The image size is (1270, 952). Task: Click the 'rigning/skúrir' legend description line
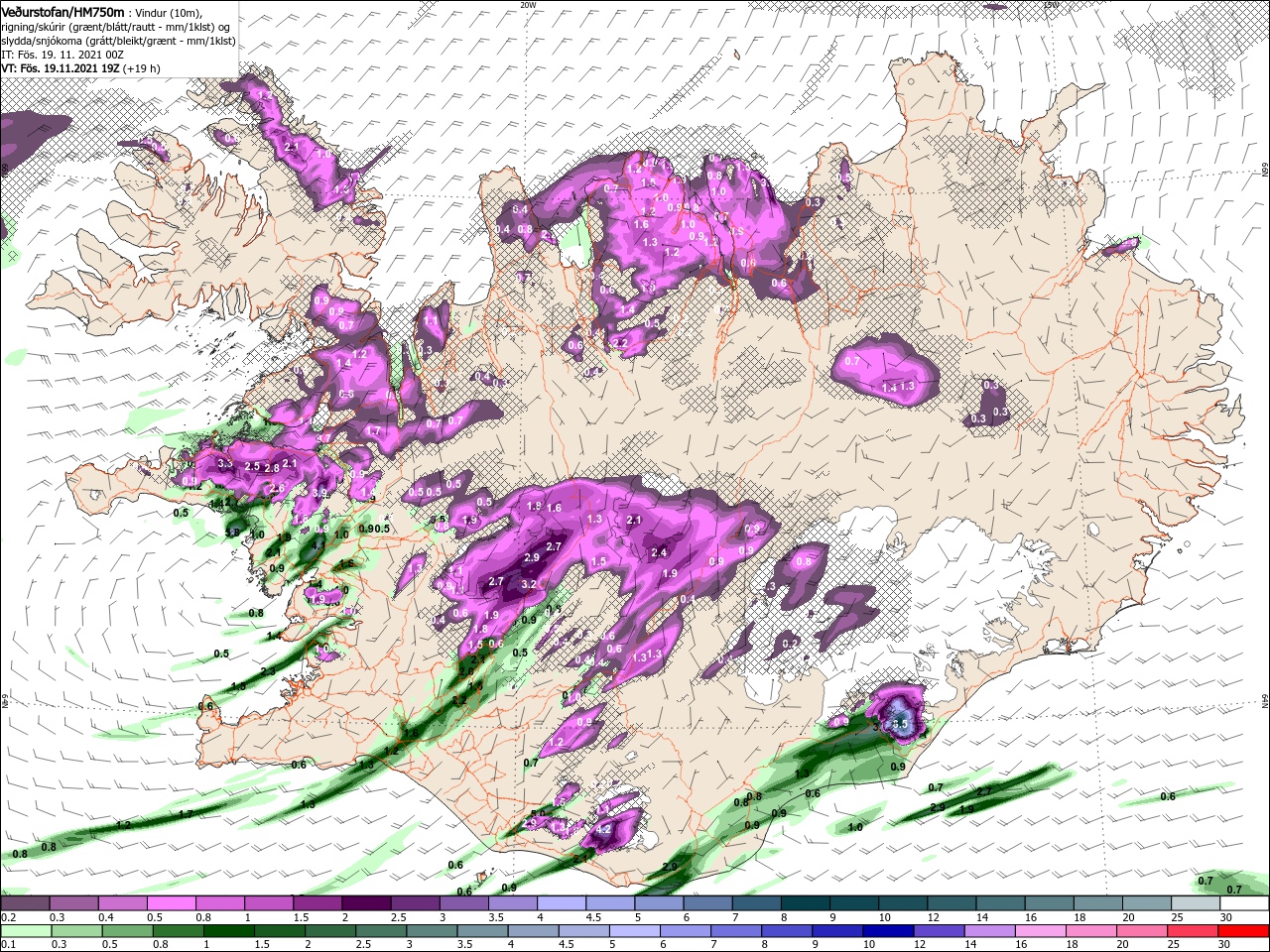pos(115,27)
